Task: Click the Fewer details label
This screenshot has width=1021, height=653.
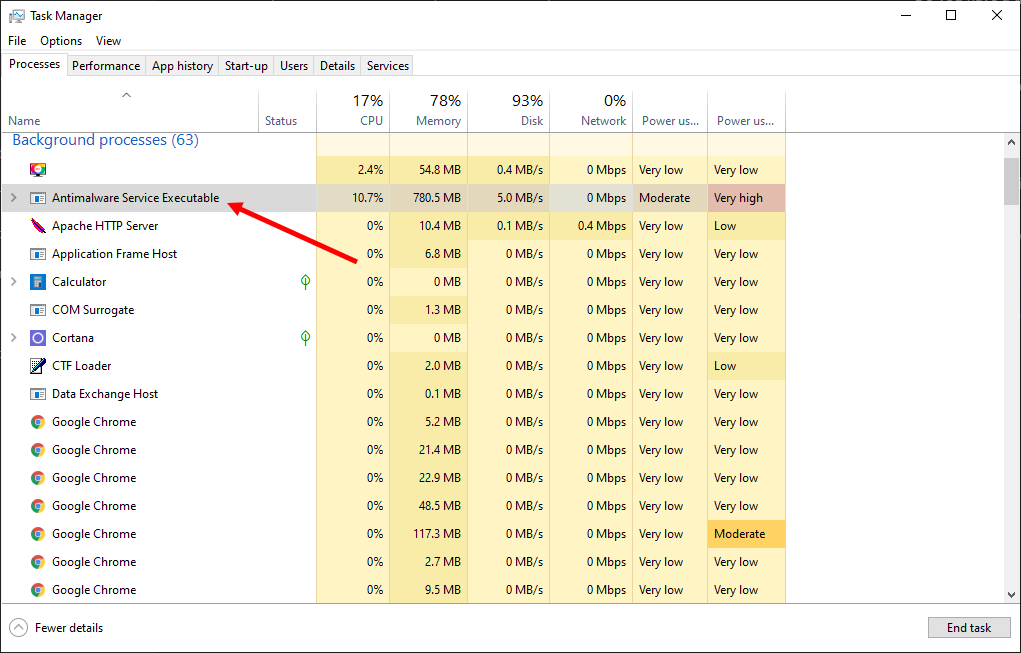Action: 69,628
